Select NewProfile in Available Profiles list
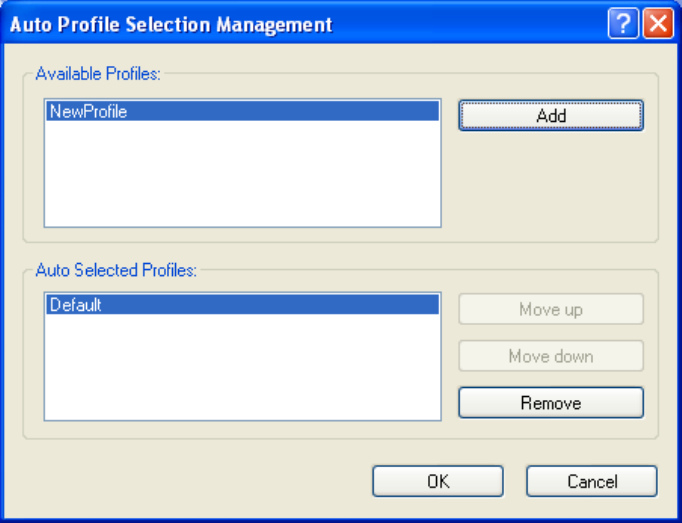Image resolution: width=682 pixels, height=523 pixels. (x=242, y=111)
